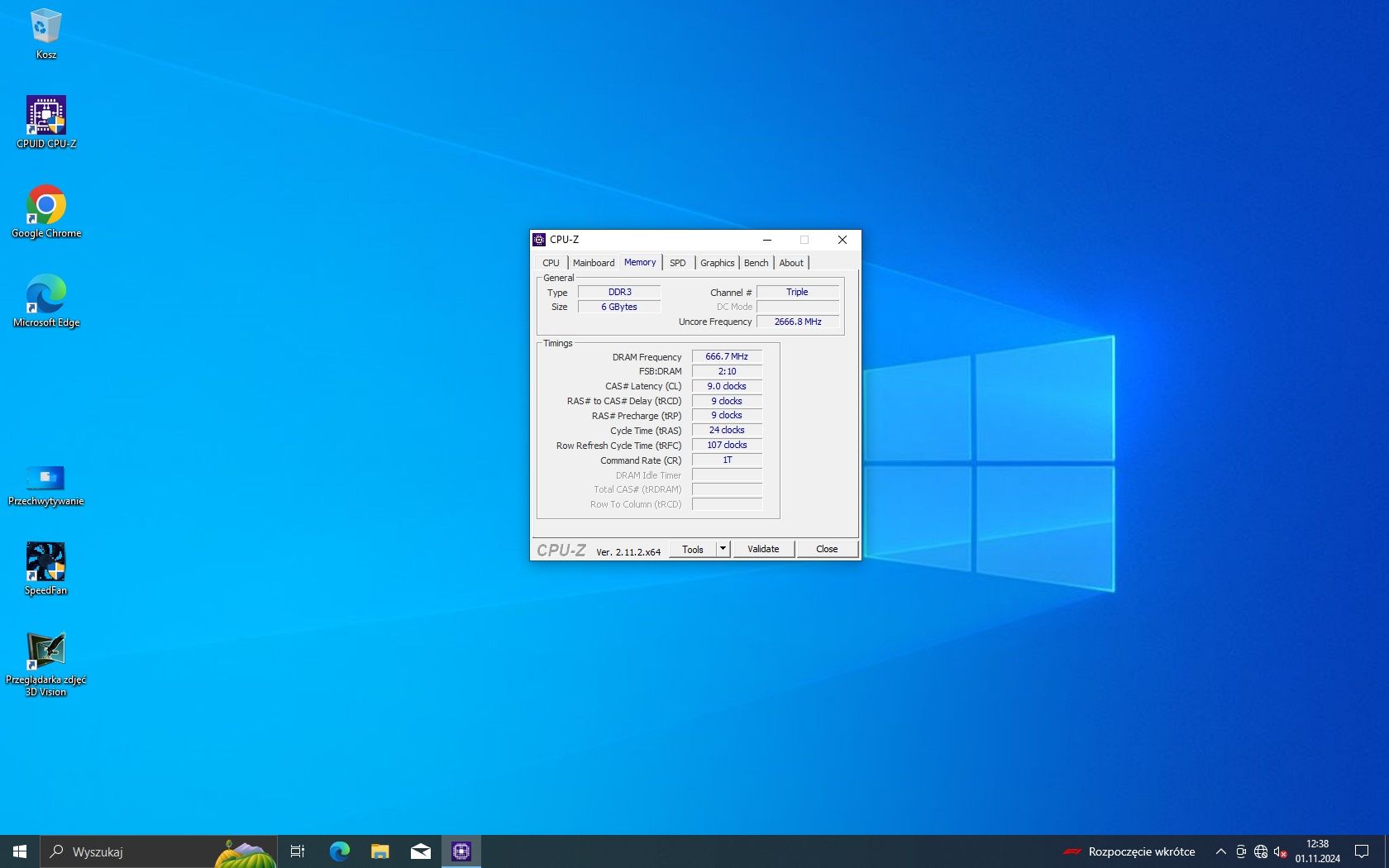This screenshot has height=868, width=1389.
Task: Click the 2:10 FSB:DRAM value
Action: click(727, 371)
